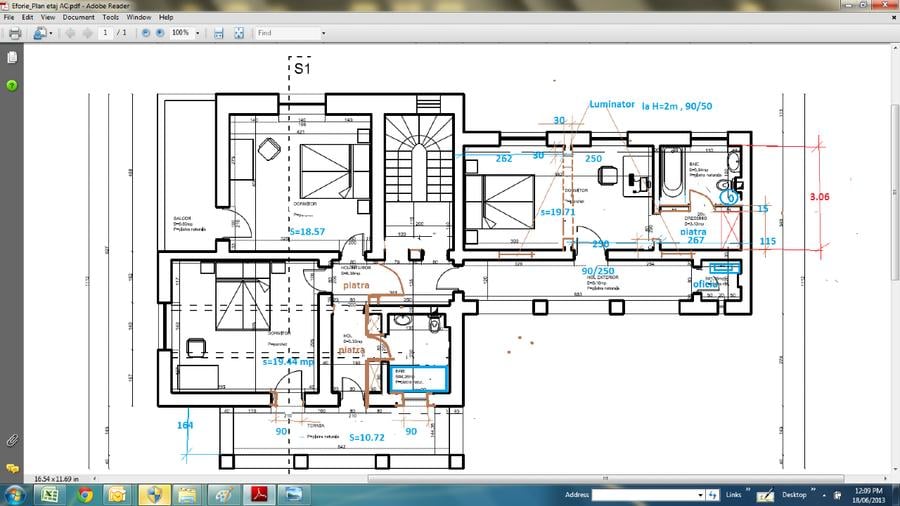Click the Print toolbar icon

click(x=15, y=33)
